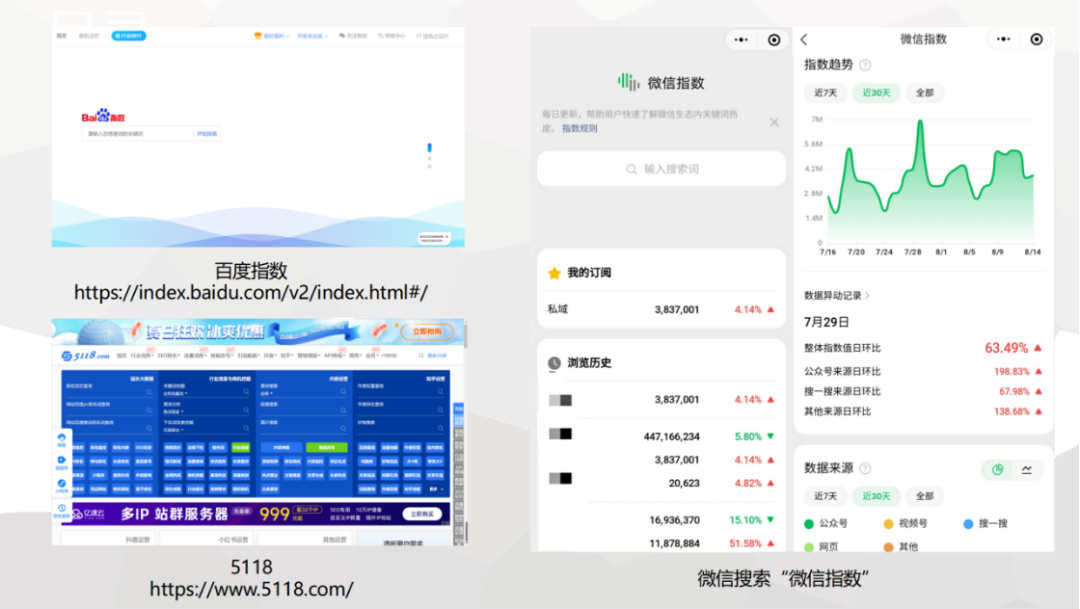Click help icon next to 指数趋势
The width and height of the screenshot is (1080, 609).
(865, 65)
